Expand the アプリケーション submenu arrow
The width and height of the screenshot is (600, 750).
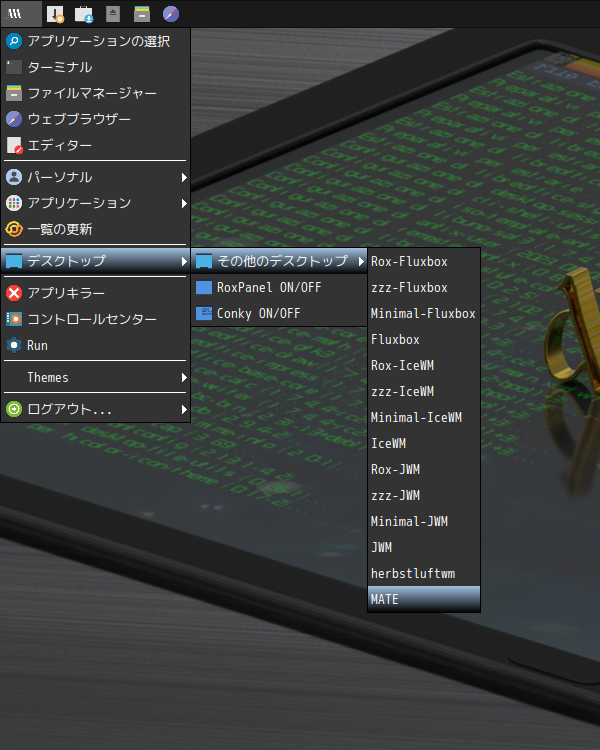pos(184,203)
